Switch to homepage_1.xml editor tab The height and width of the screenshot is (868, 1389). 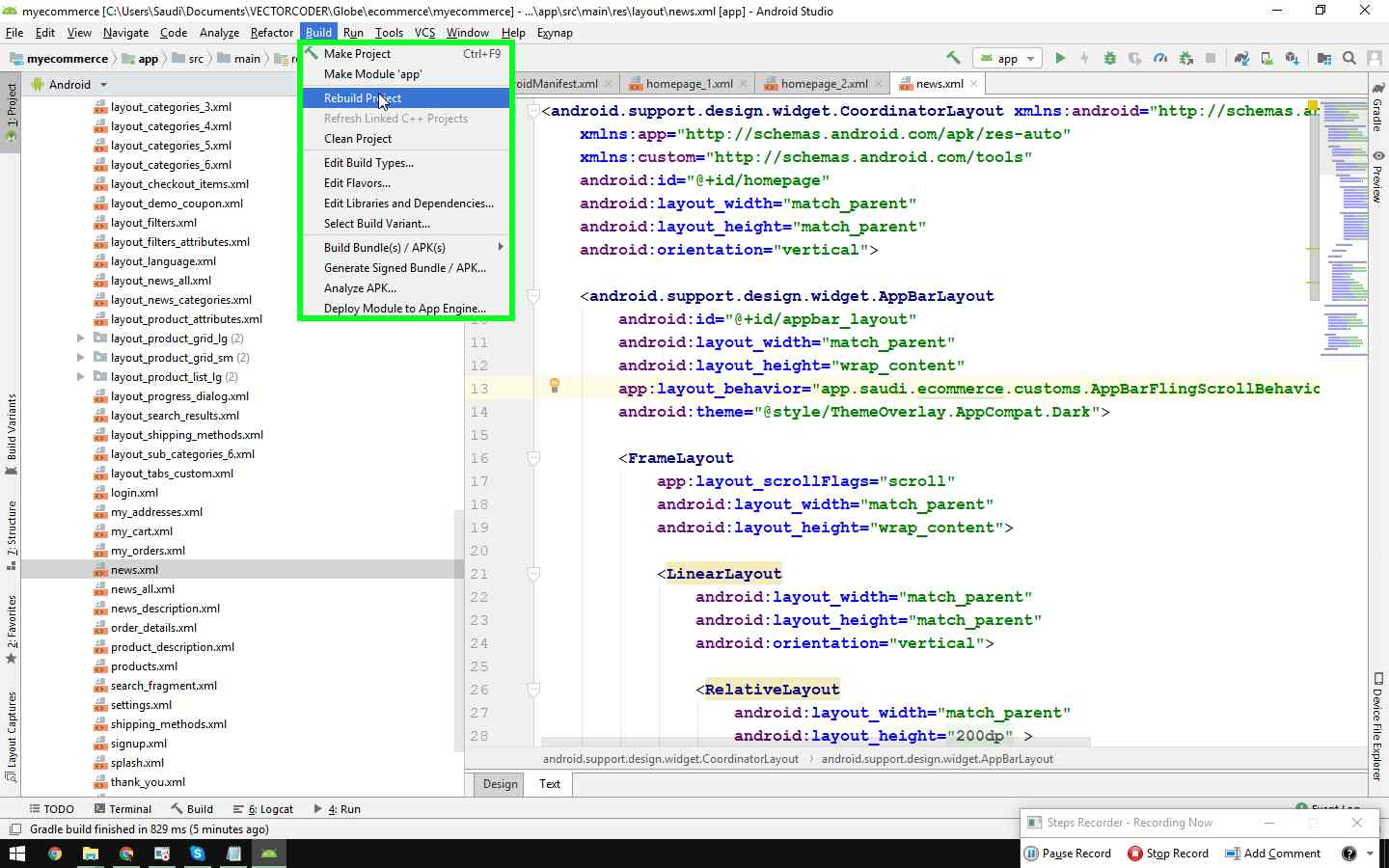point(689,84)
